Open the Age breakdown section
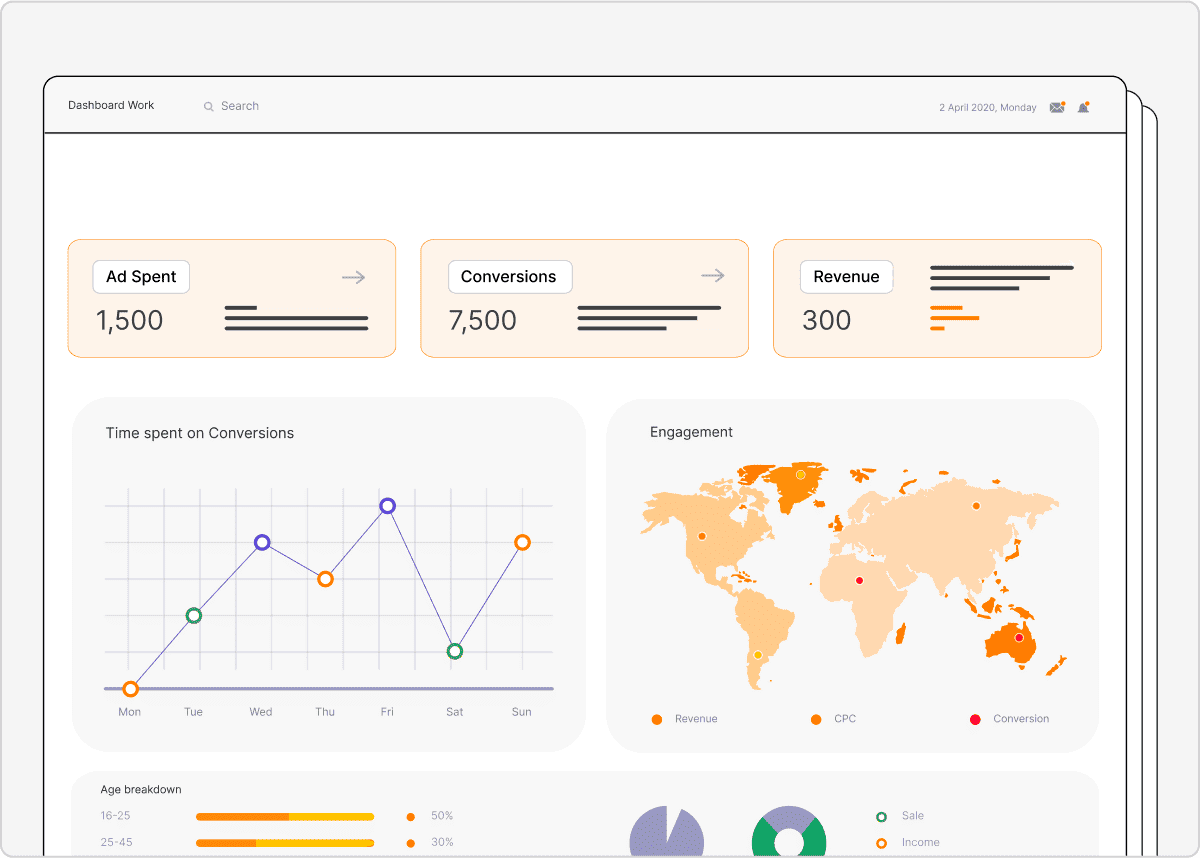This screenshot has height=858, width=1200. point(141,789)
